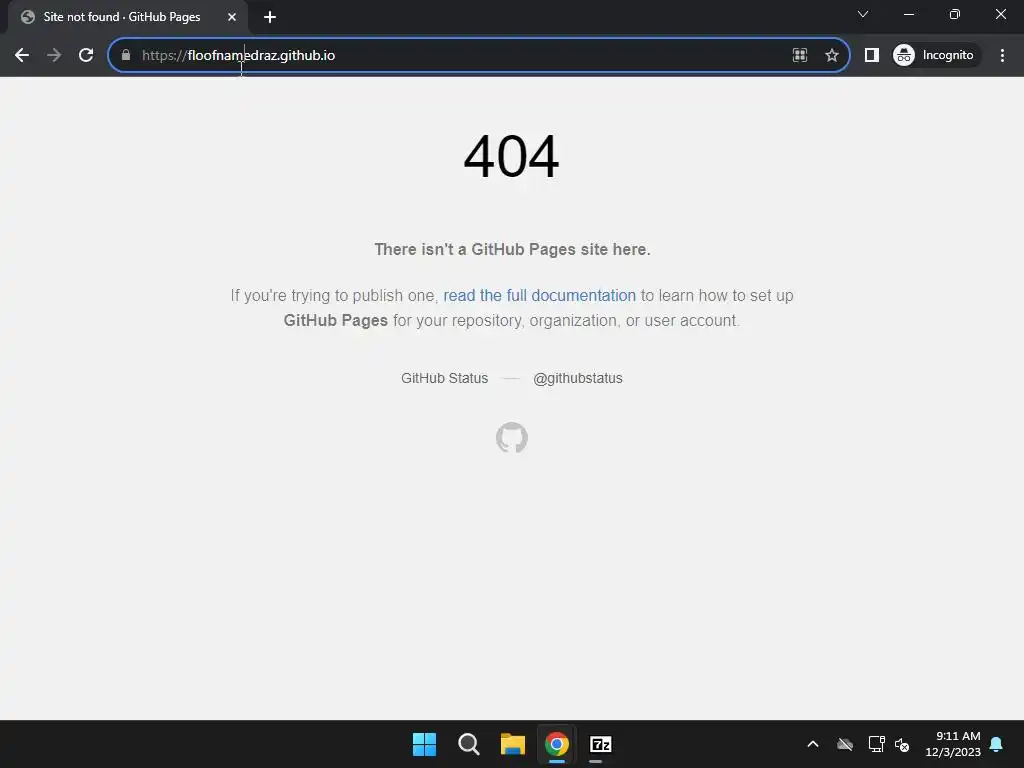The height and width of the screenshot is (768, 1024).
Task: Open the tab search dropdown chevron
Action: click(x=863, y=14)
